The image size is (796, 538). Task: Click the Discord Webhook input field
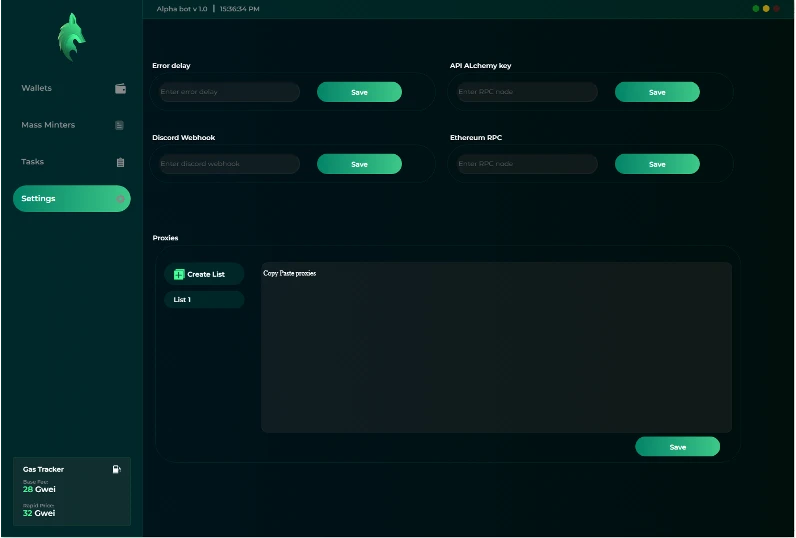pos(229,164)
